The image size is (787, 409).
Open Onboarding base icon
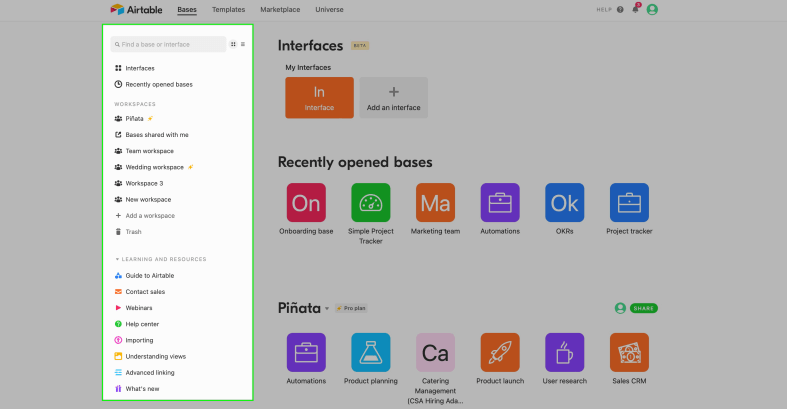306,202
